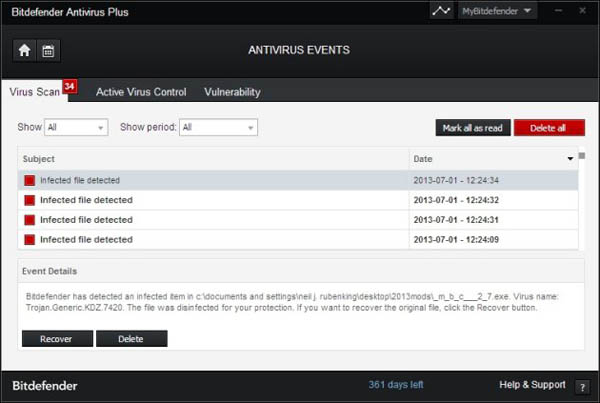Open the activity graph icon in title bar
The image size is (600, 403).
441,11
